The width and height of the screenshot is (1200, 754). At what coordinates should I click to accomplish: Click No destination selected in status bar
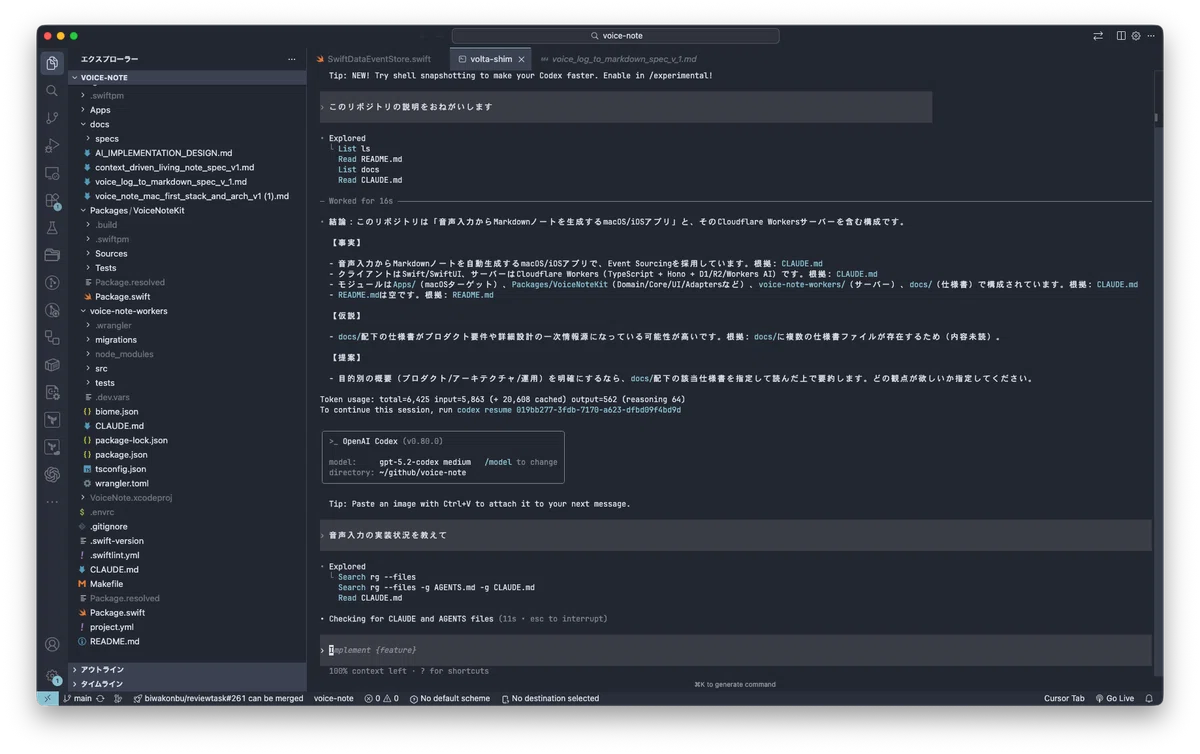point(550,698)
